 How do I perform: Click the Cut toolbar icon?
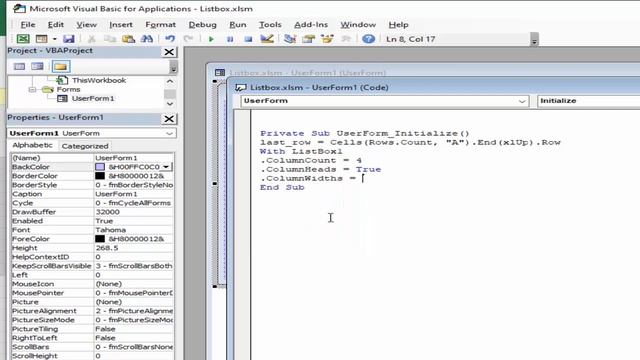(x=91, y=39)
